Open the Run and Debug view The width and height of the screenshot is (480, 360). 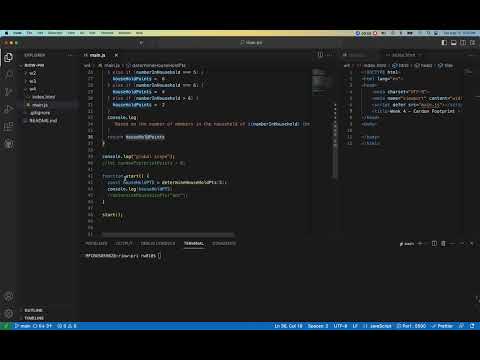(9, 109)
